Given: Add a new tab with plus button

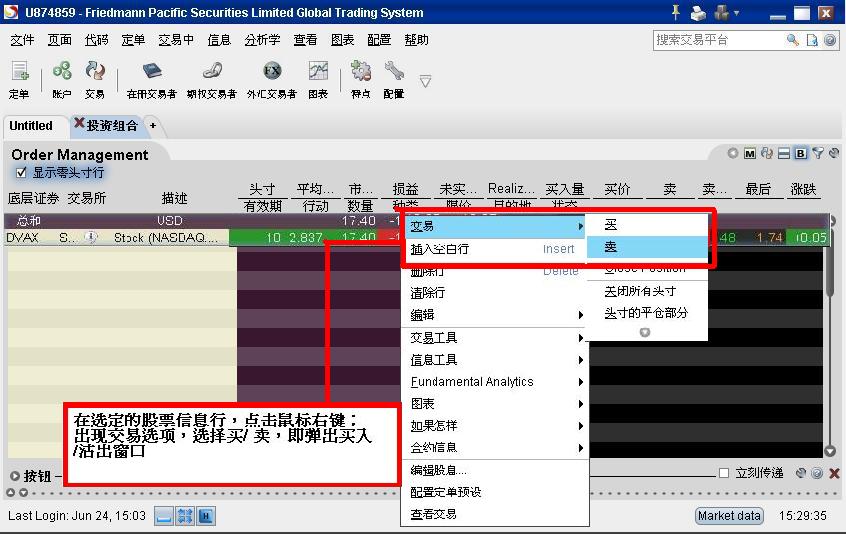Looking at the screenshot, I should [153, 126].
